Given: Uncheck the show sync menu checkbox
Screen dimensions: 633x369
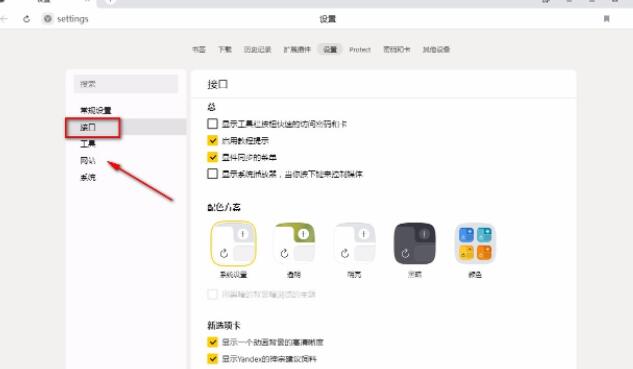Looking at the screenshot, I should point(212,157).
